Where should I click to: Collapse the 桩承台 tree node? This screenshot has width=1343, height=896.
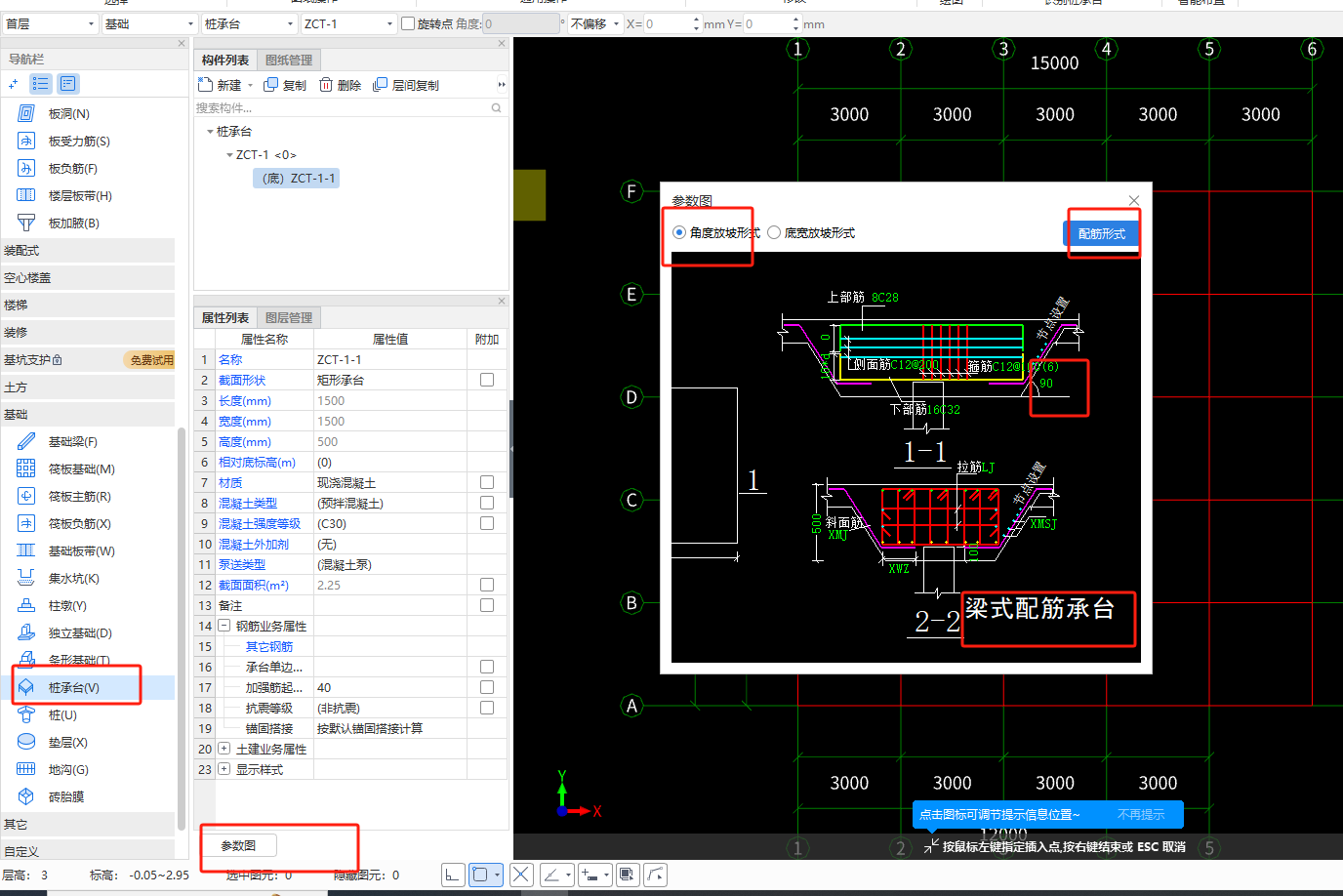point(210,132)
